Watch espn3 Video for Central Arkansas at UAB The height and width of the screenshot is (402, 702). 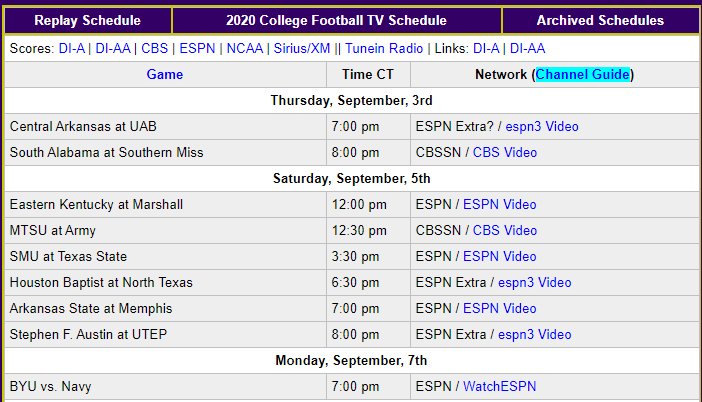pyautogui.click(x=542, y=127)
